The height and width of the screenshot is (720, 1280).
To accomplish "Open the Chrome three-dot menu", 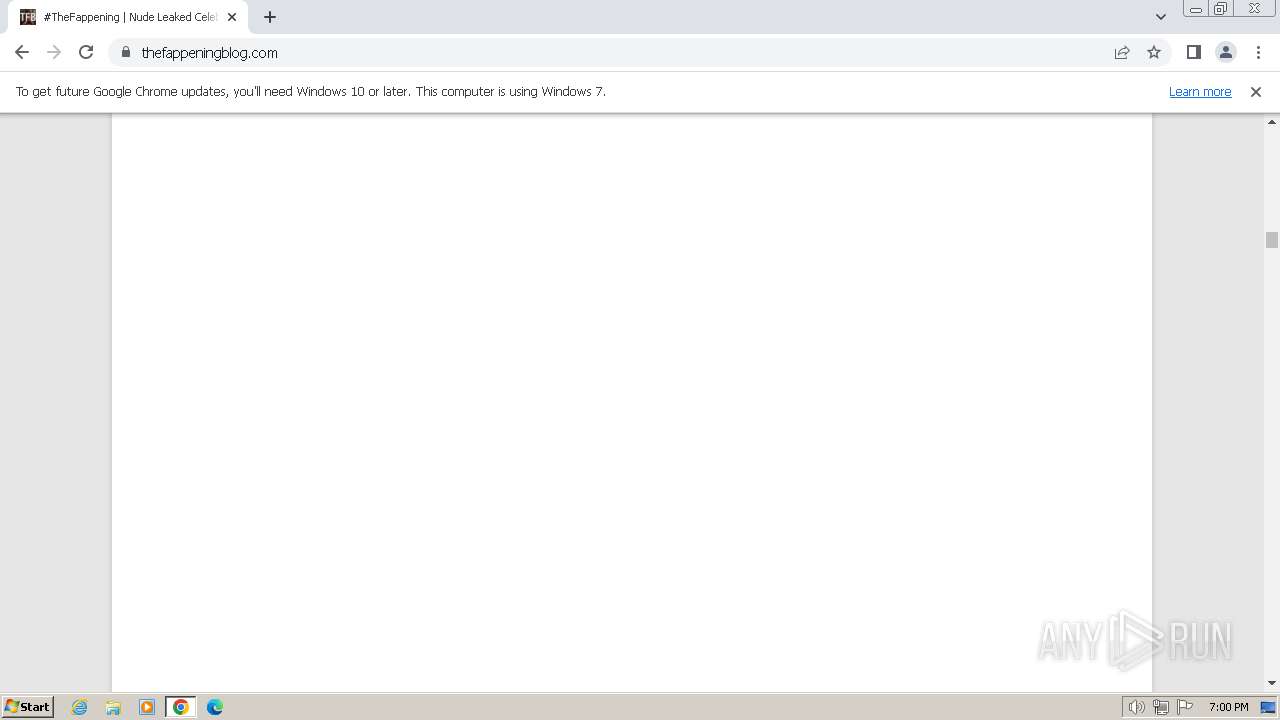I will point(1258,52).
